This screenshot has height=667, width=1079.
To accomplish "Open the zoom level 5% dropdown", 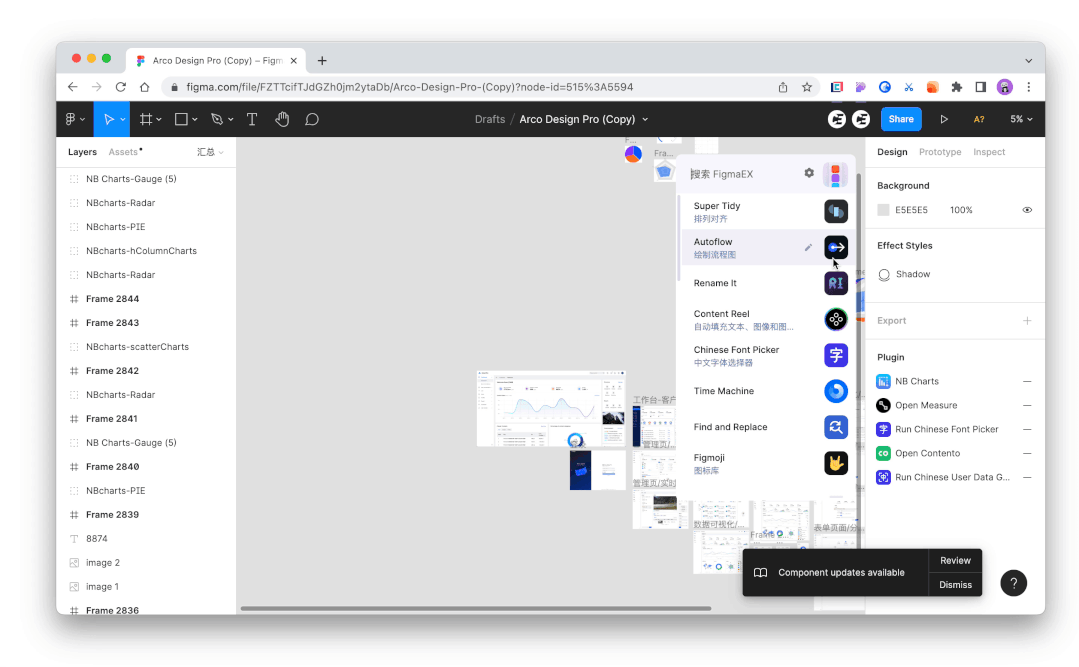I will point(1020,119).
